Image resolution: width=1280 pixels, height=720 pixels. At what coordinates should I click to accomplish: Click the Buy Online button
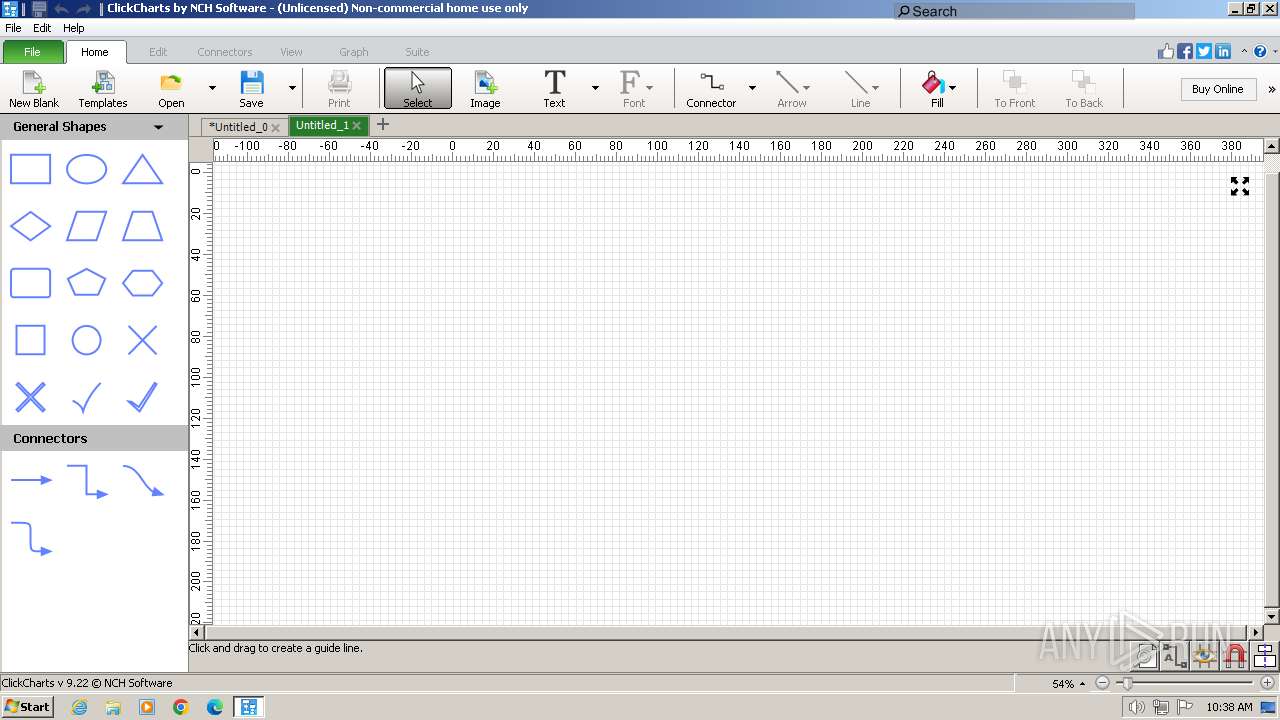click(1217, 89)
